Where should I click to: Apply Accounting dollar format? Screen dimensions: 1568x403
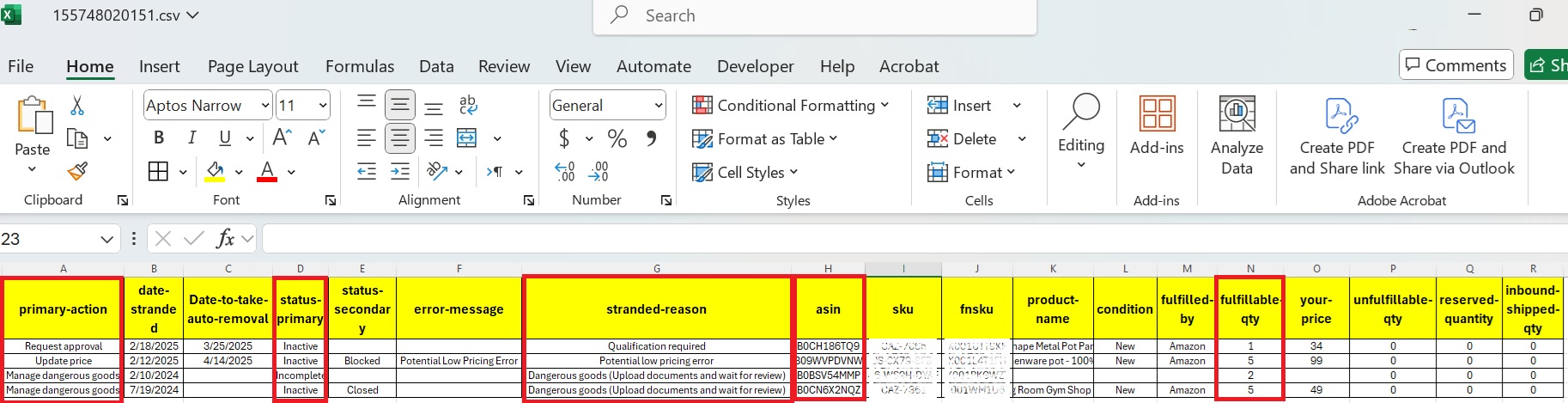click(564, 137)
